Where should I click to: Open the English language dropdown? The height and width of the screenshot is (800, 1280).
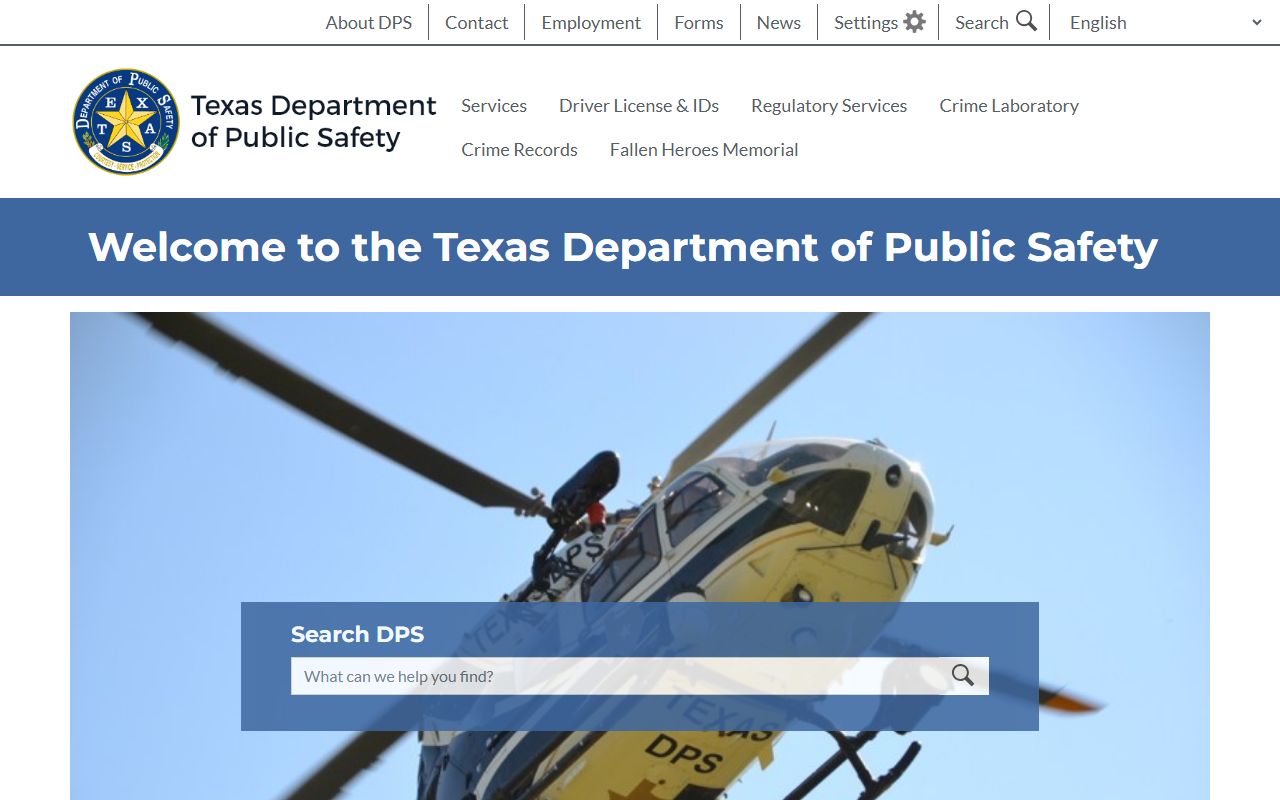tap(1166, 22)
